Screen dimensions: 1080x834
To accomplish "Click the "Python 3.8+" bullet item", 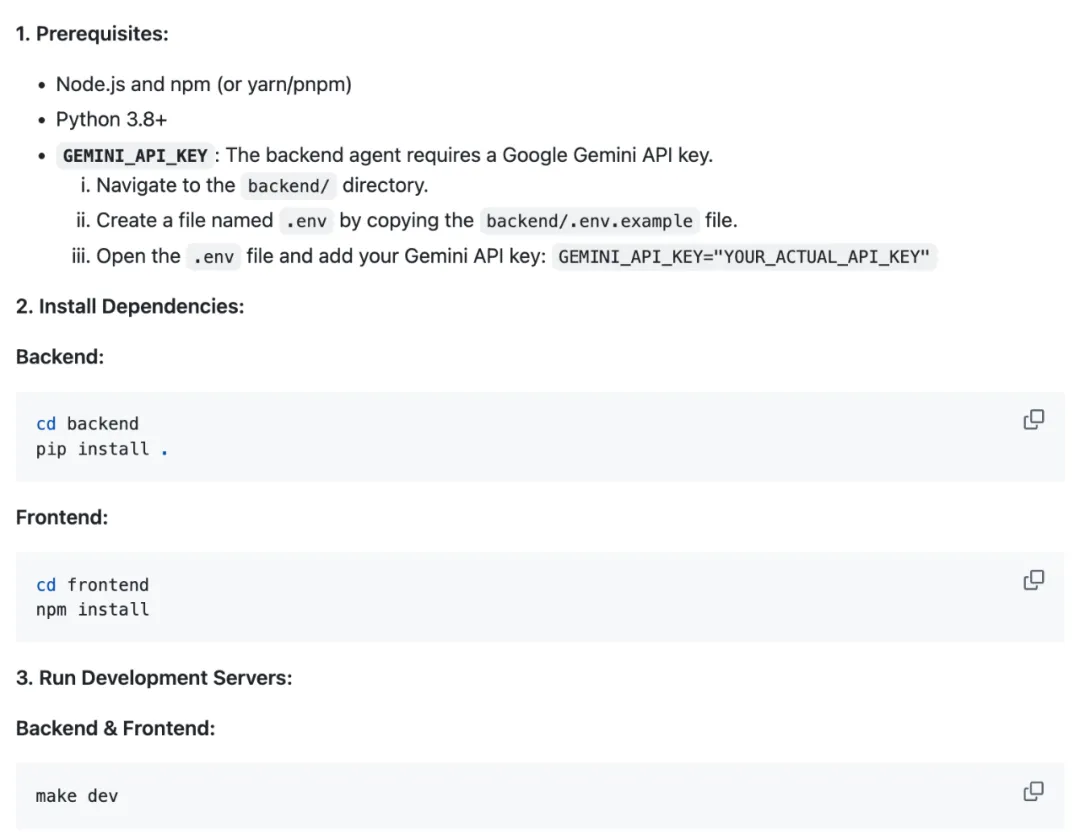I will click(x=111, y=119).
